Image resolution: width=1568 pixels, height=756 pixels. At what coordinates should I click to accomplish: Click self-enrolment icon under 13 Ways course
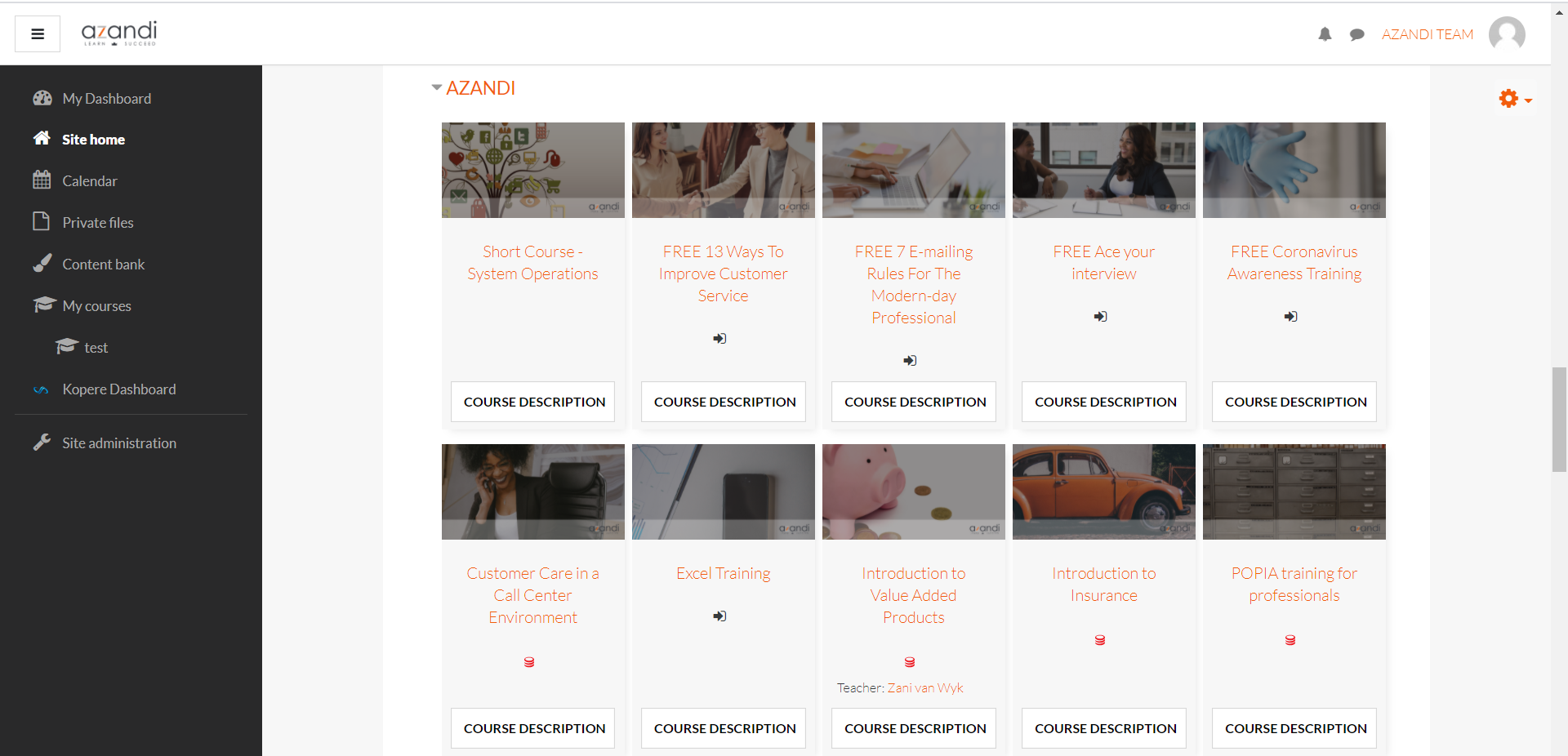point(719,339)
